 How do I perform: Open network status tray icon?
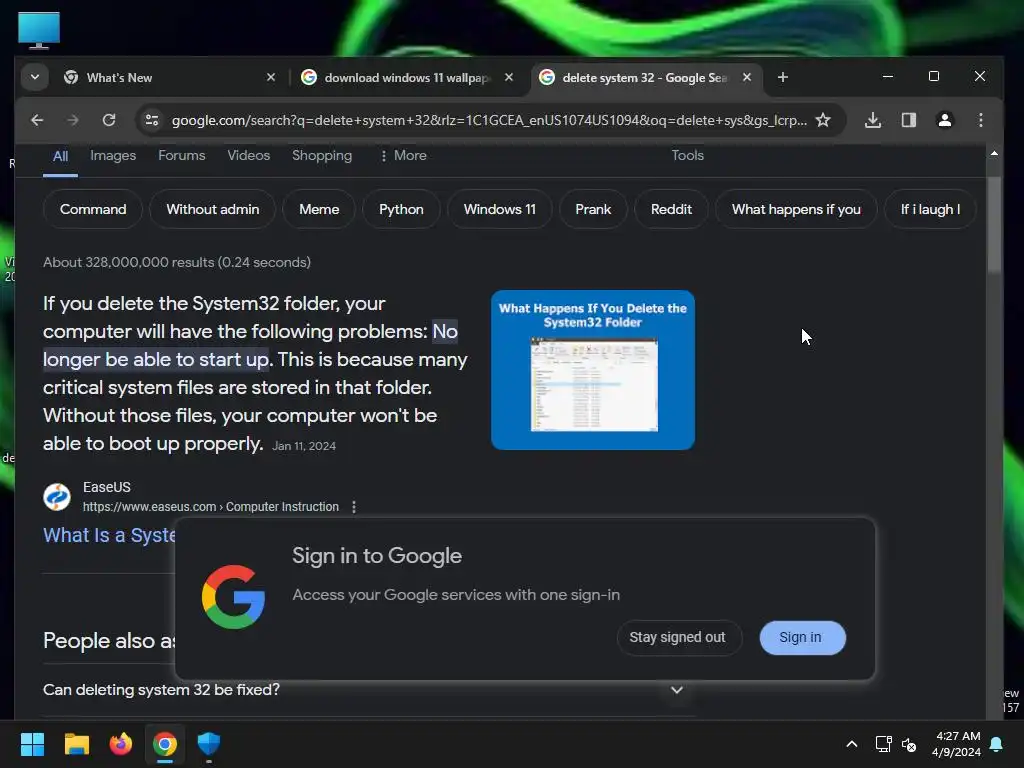point(883,744)
